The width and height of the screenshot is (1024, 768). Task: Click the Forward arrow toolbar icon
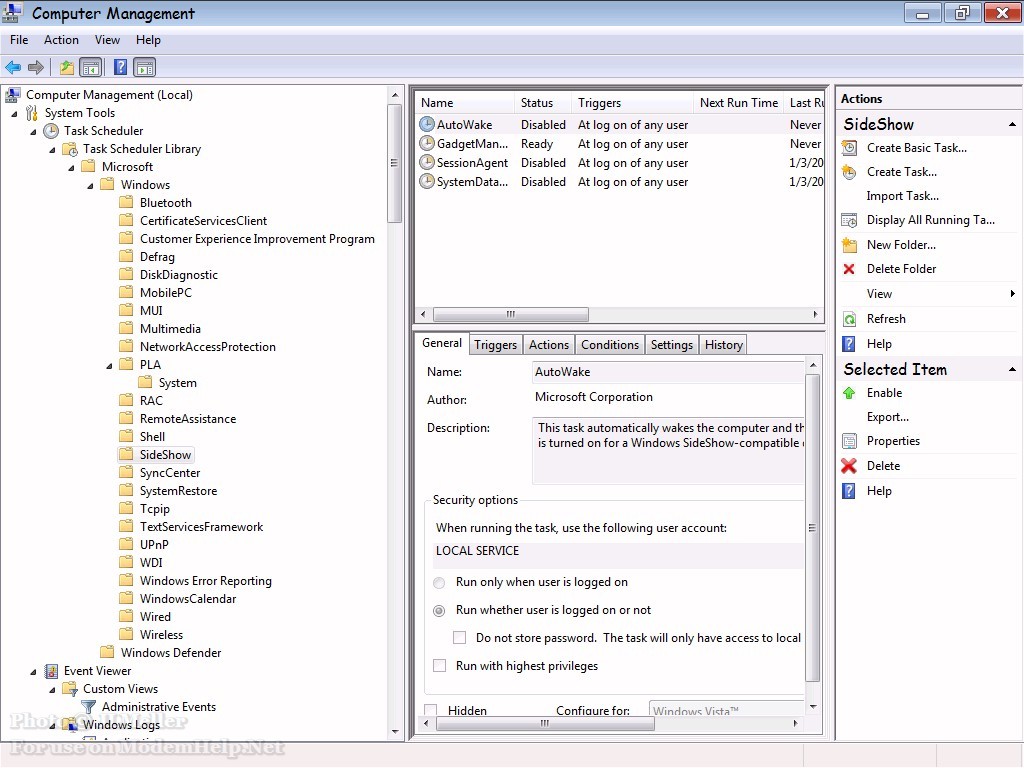[x=36, y=67]
